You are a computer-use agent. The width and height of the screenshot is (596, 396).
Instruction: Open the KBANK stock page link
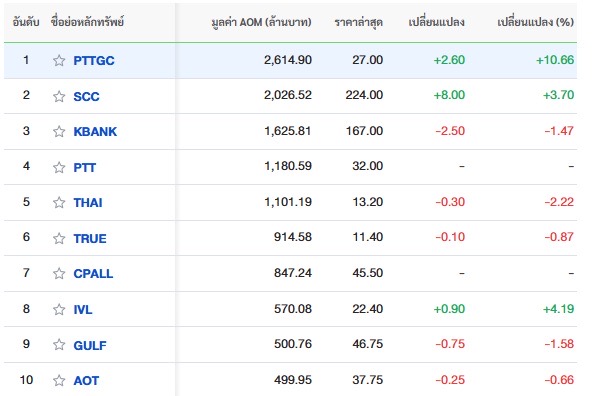coord(95,131)
